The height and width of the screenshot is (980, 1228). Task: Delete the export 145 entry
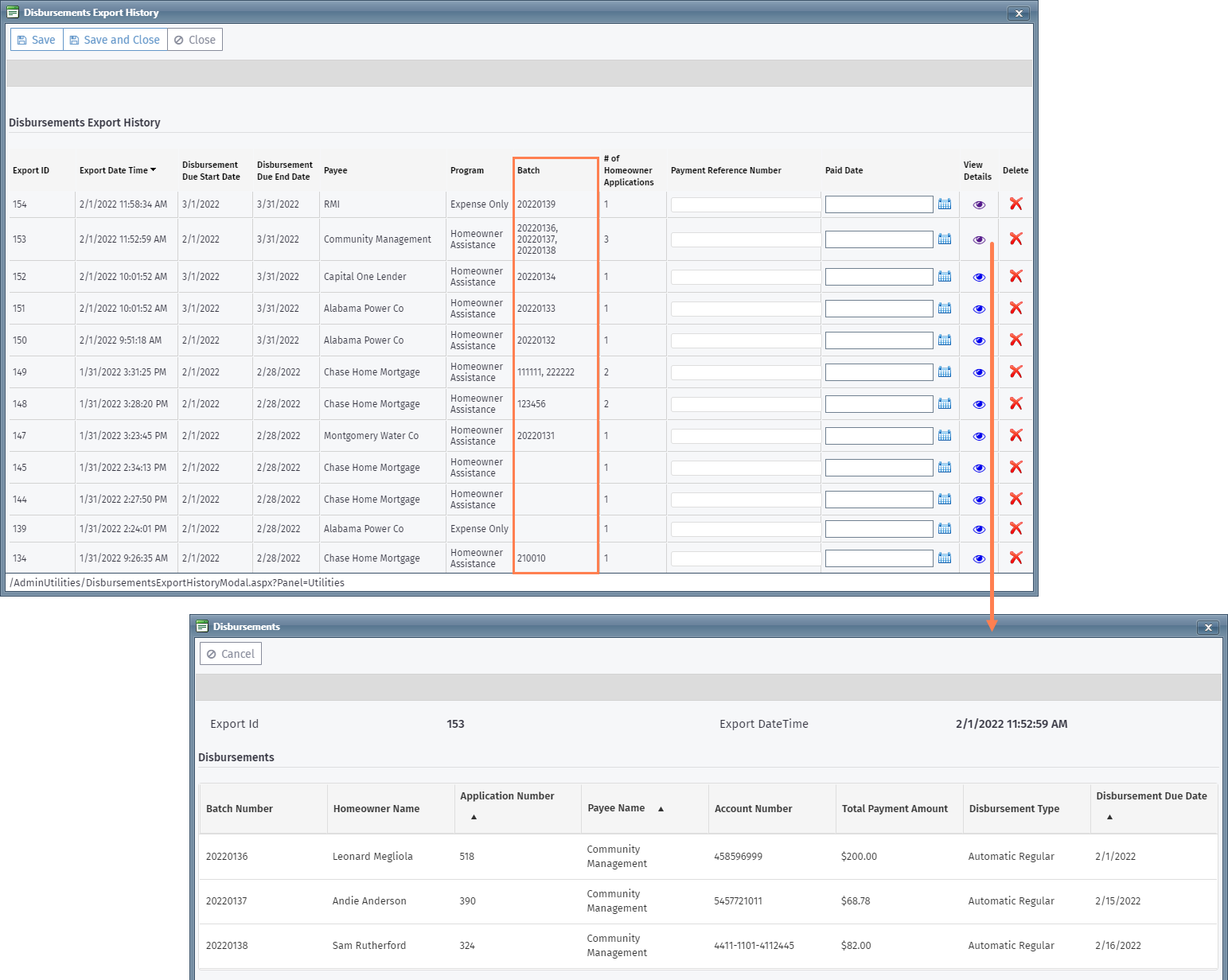click(x=1016, y=467)
